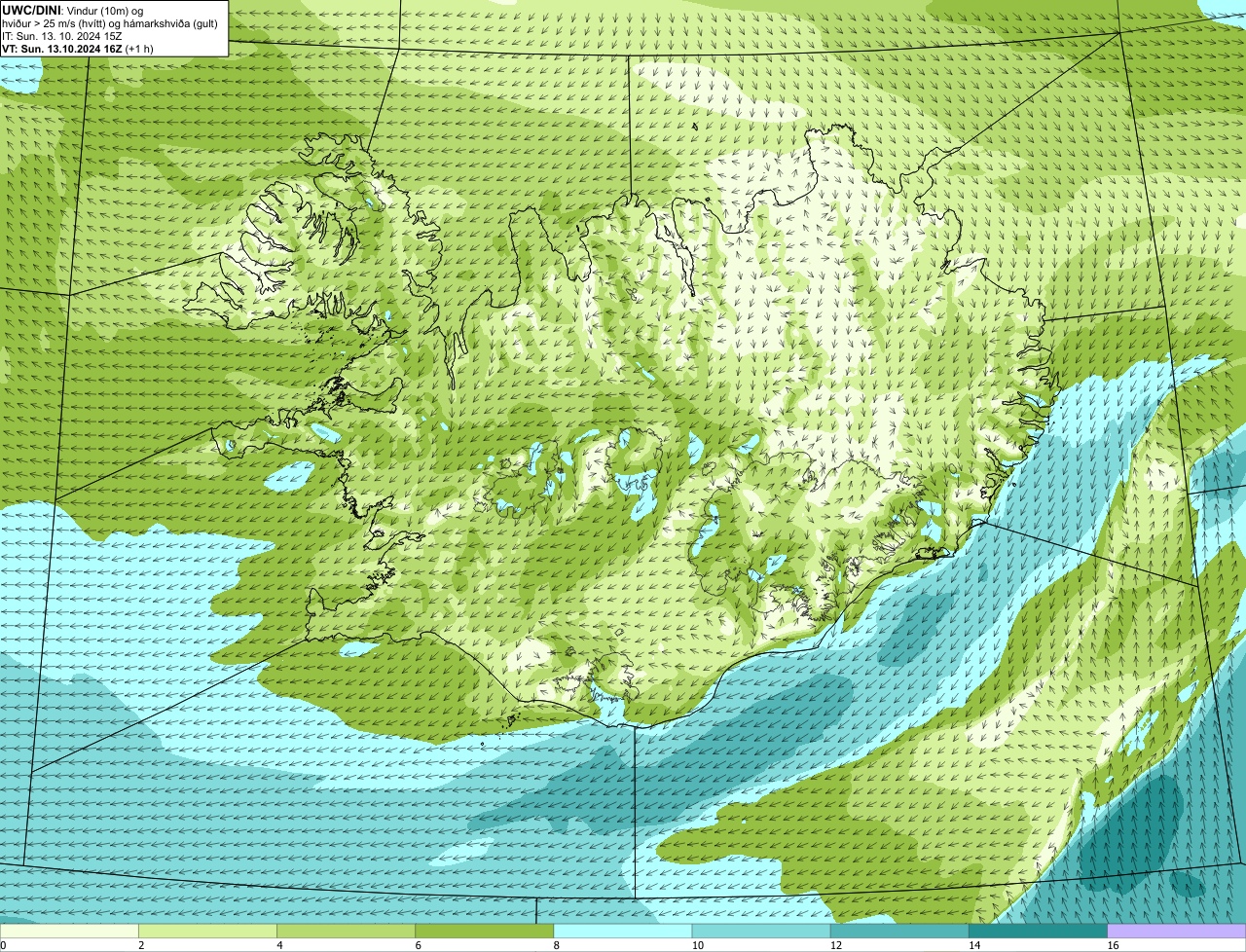This screenshot has height=952, width=1246.
Task: Select the 10–12 m/s turquoise legend swatch
Action: (x=761, y=931)
